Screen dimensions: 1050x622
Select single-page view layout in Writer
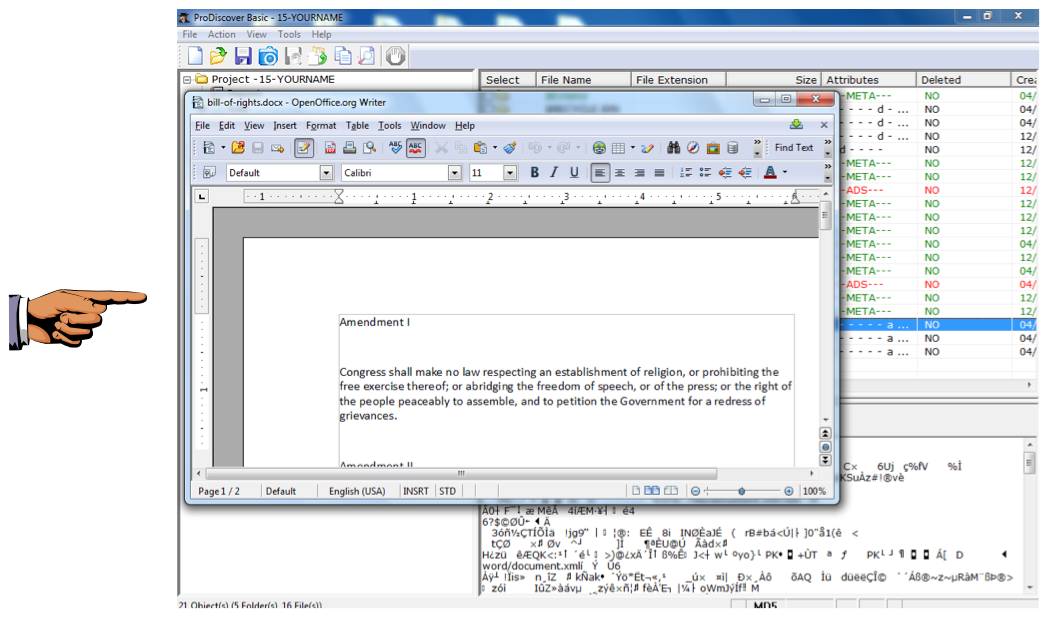tap(636, 491)
